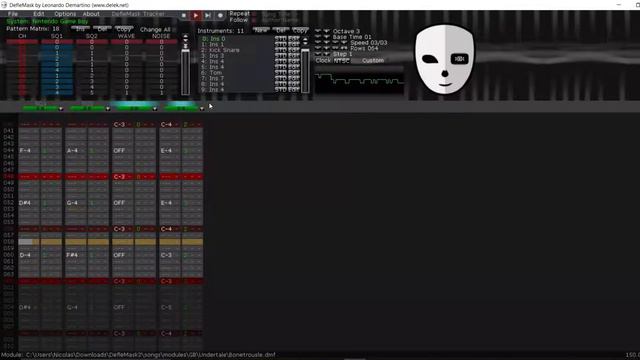Stop playback with the stop button
This screenshot has height=360, width=640.
point(184,16)
